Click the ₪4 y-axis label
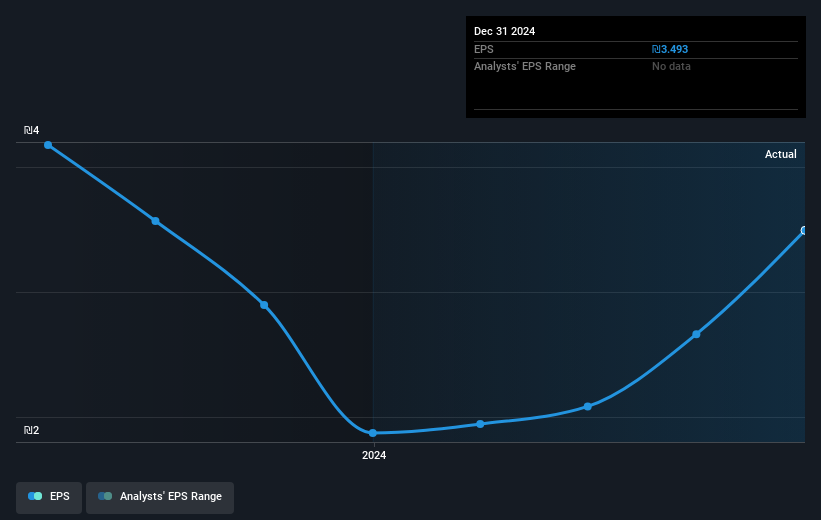Screen dimensions: 821x520 click(31, 130)
